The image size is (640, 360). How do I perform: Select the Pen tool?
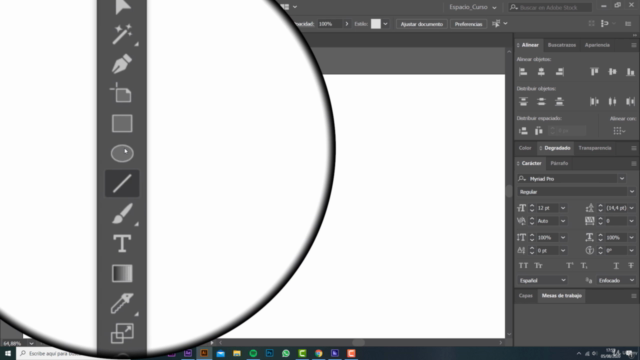tap(122, 64)
